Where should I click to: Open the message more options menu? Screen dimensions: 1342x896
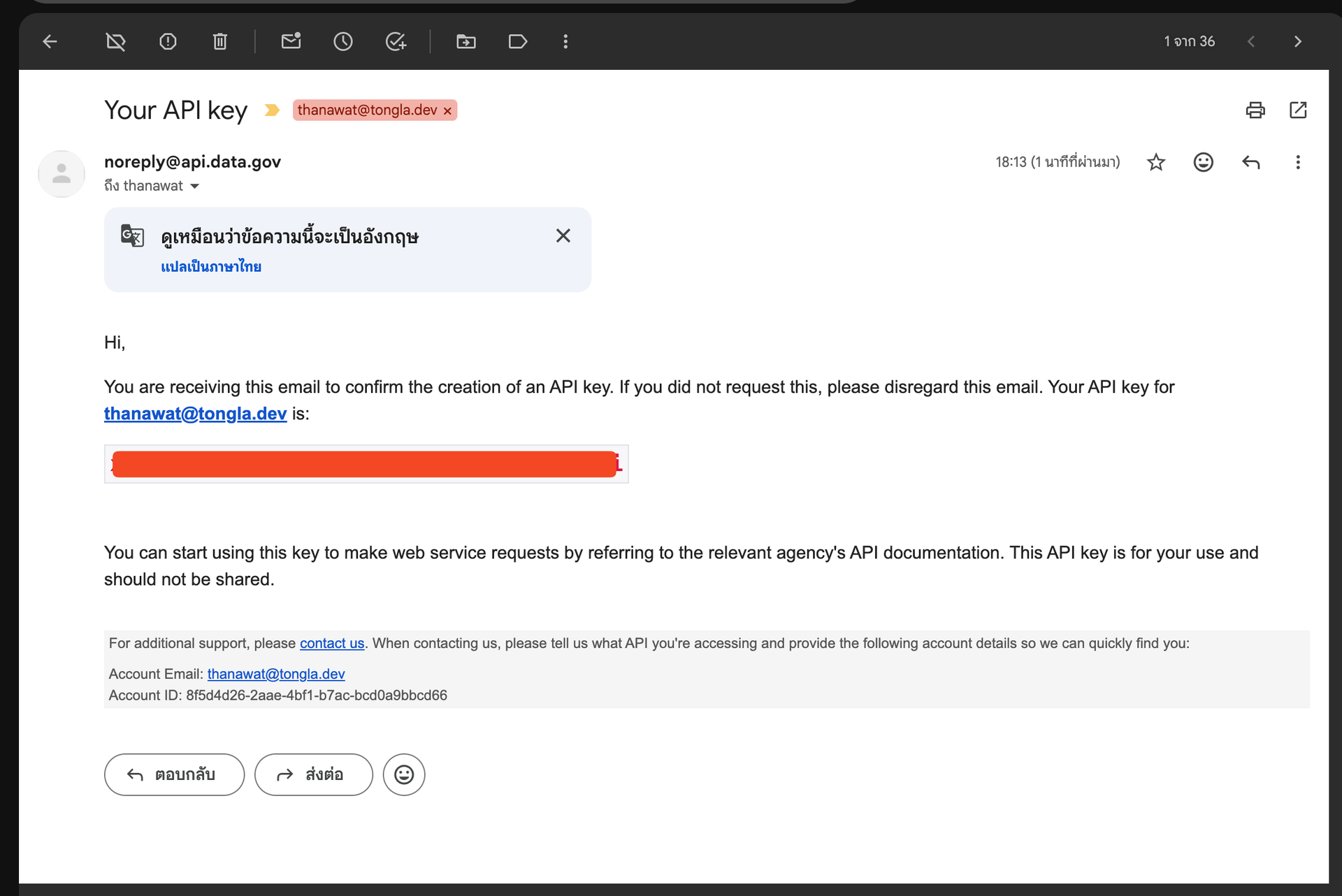[x=1298, y=162]
